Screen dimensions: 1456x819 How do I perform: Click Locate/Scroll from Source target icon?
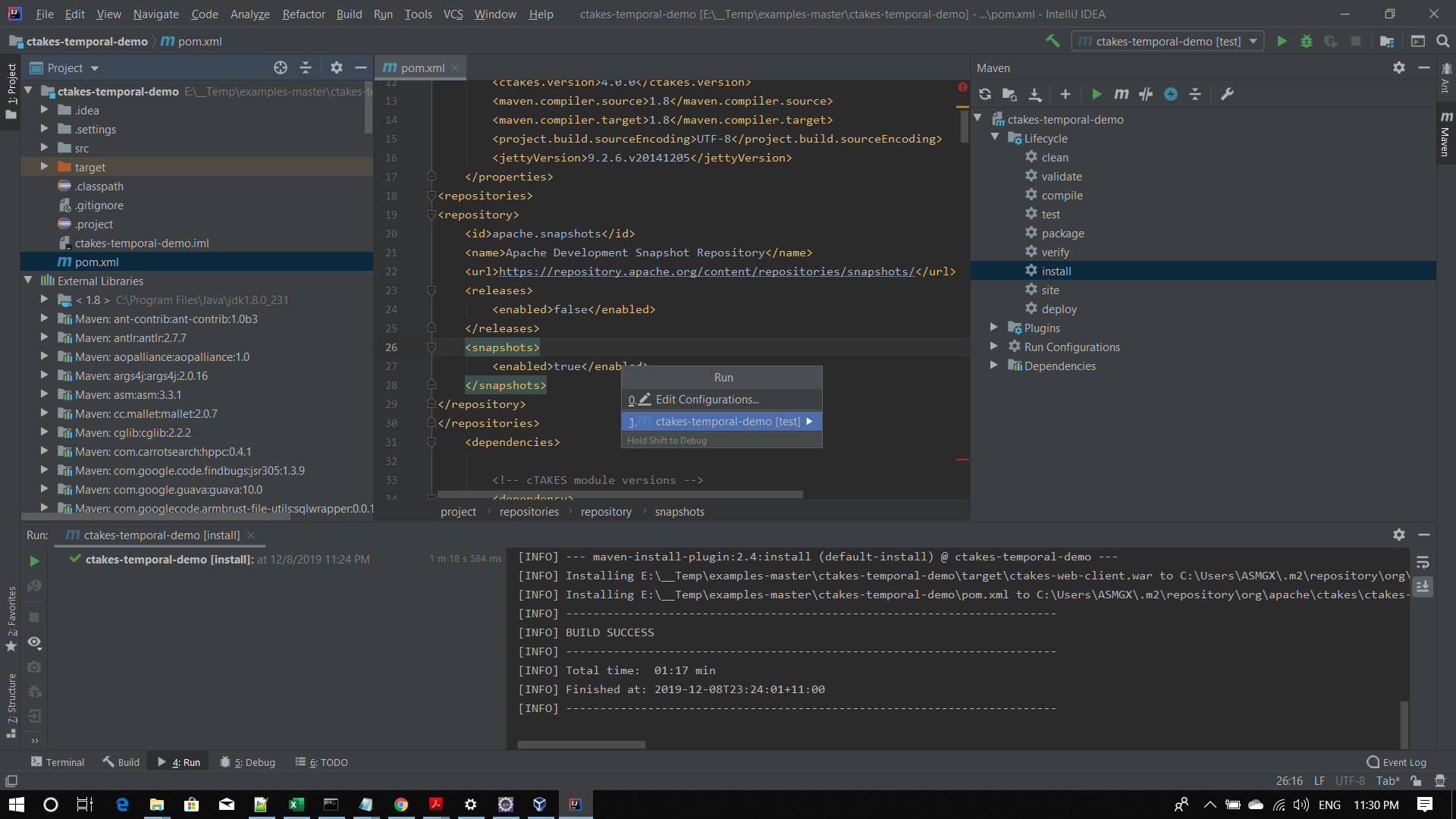click(x=281, y=67)
